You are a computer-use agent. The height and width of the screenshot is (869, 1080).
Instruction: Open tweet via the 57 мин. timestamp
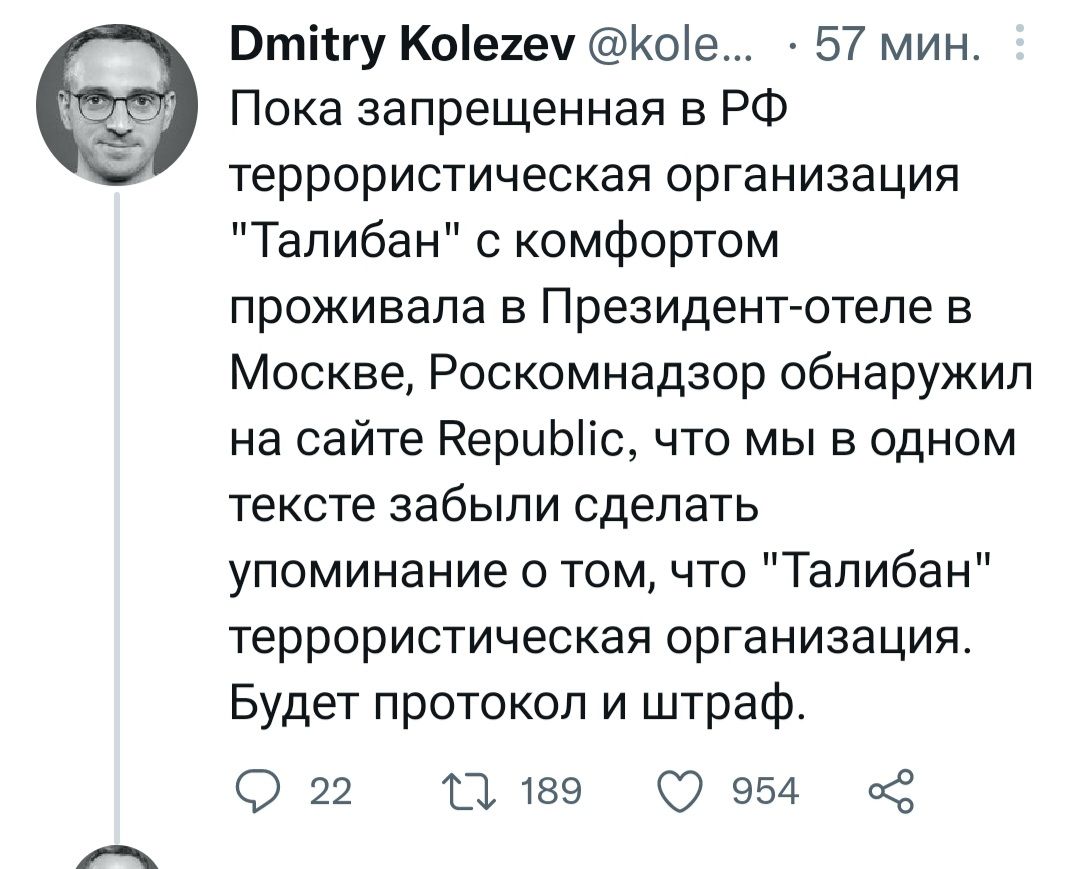click(x=895, y=45)
